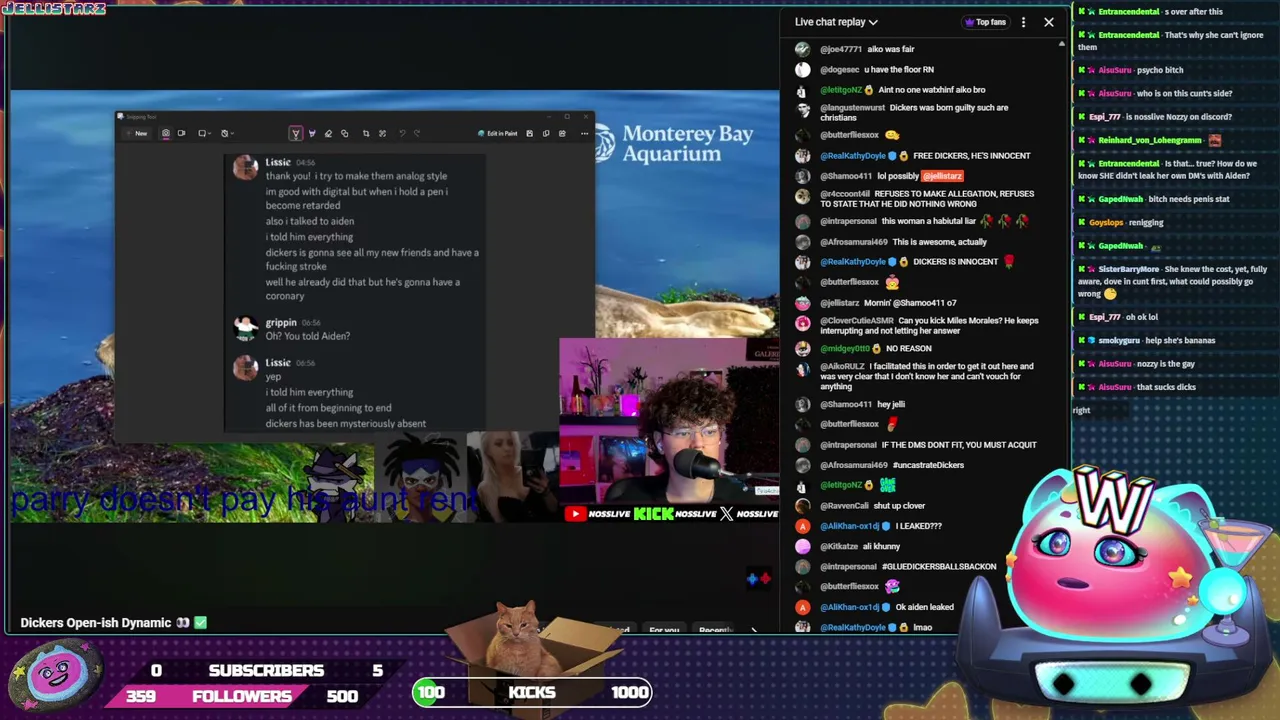
Task: Select the Ballpoint pen tool
Action: tap(295, 133)
